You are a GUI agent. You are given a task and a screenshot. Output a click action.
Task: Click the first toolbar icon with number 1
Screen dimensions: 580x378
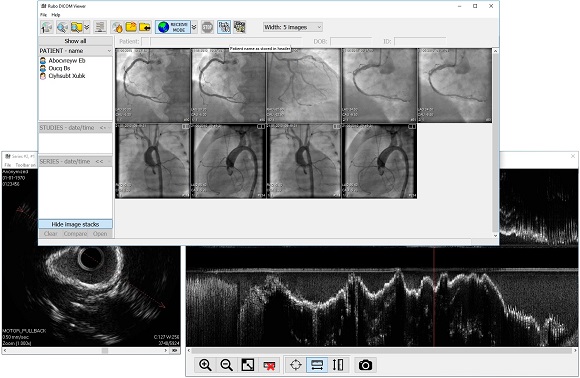click(47, 27)
